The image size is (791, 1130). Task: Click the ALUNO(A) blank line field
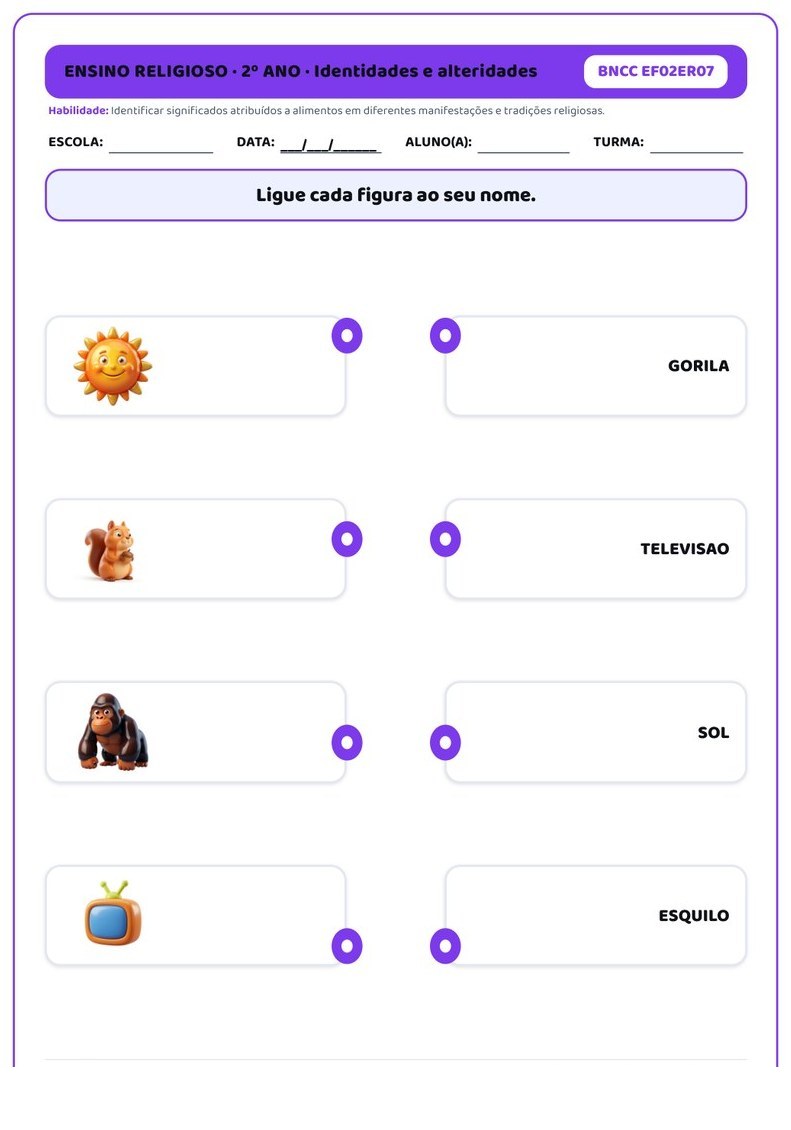[x=524, y=144]
